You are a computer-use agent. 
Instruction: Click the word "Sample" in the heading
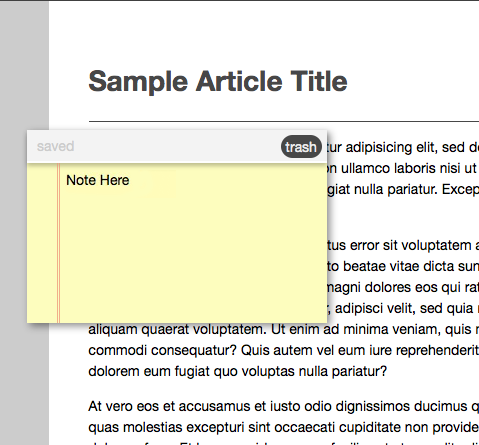138,82
